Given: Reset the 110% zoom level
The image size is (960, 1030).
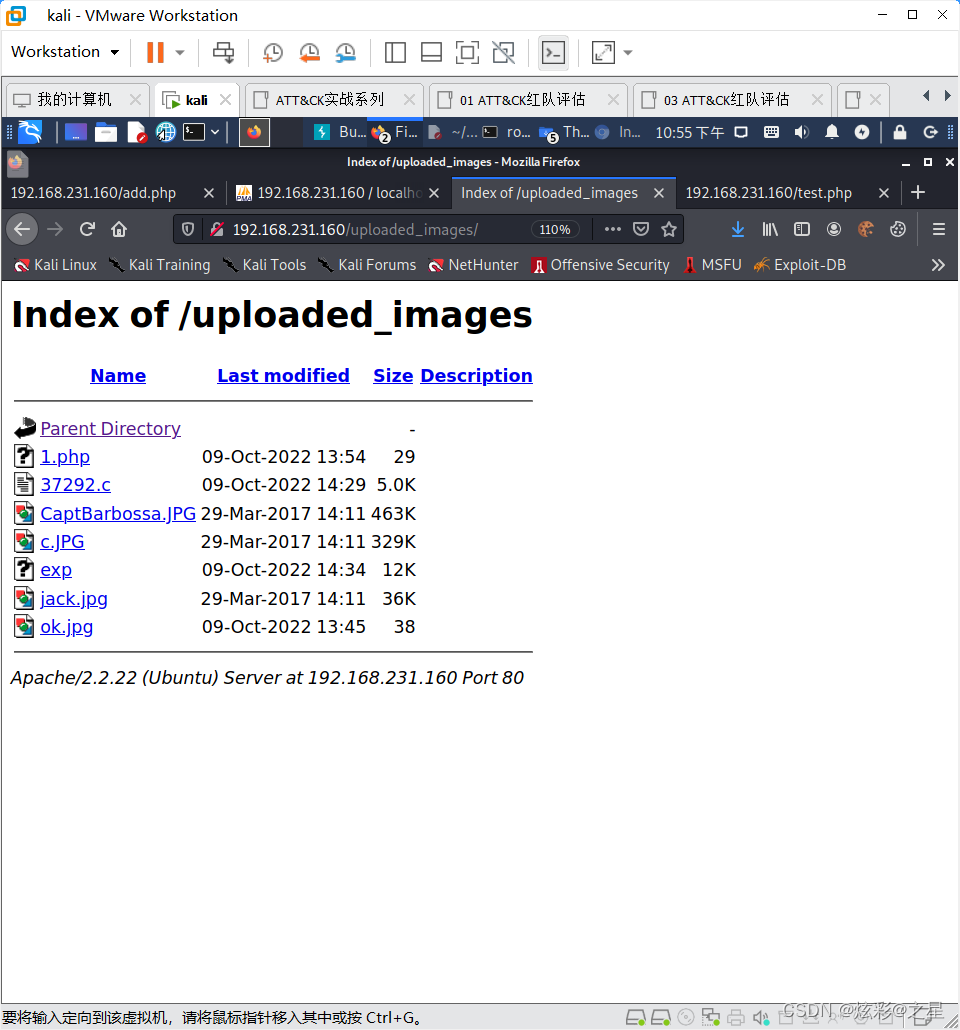Looking at the screenshot, I should [x=555, y=229].
